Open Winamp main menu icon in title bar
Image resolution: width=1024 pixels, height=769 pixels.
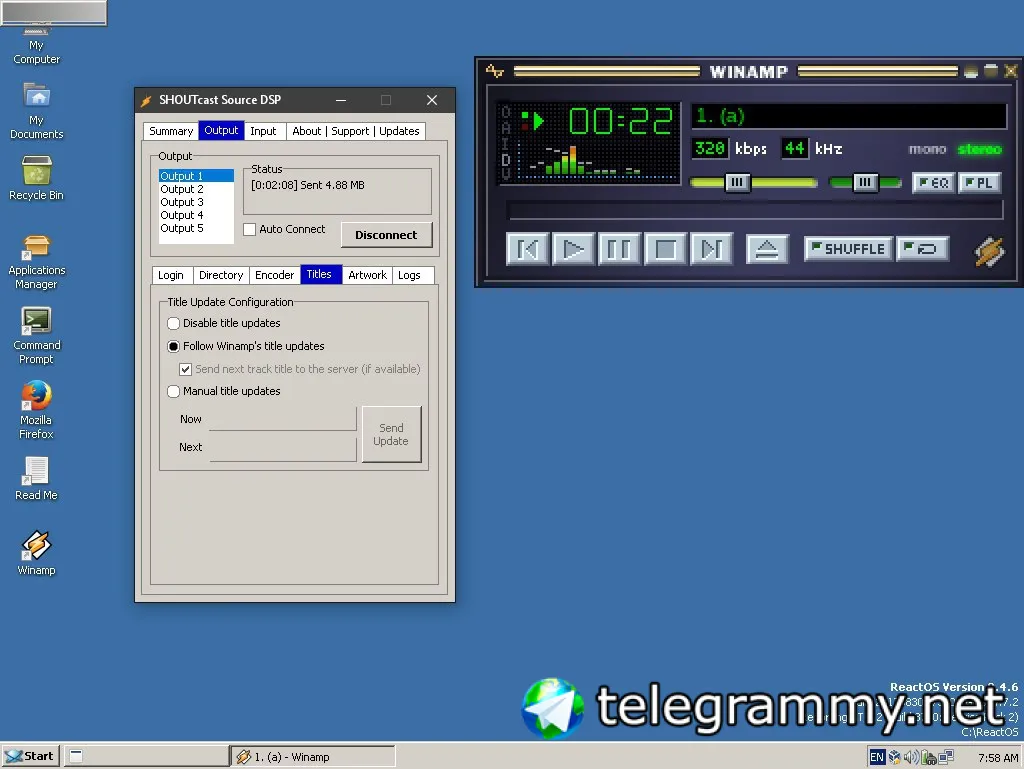click(495, 71)
